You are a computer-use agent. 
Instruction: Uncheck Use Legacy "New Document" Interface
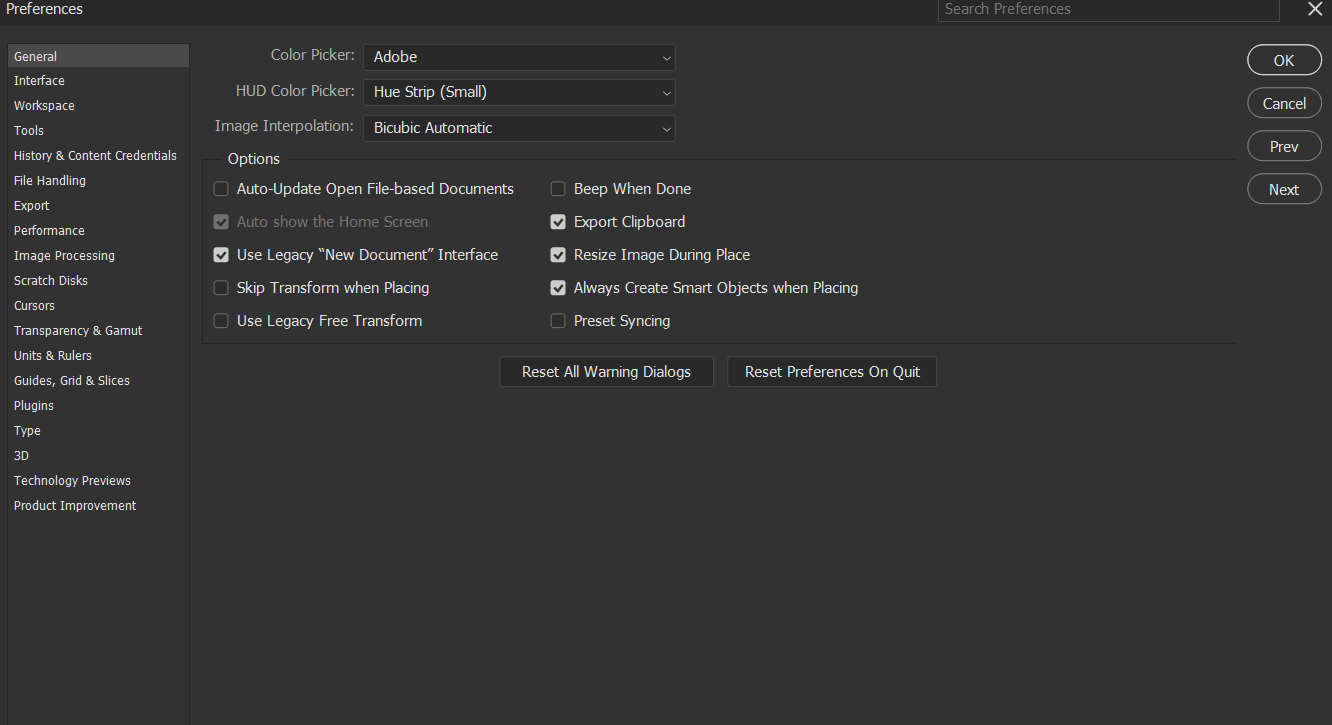(220, 254)
